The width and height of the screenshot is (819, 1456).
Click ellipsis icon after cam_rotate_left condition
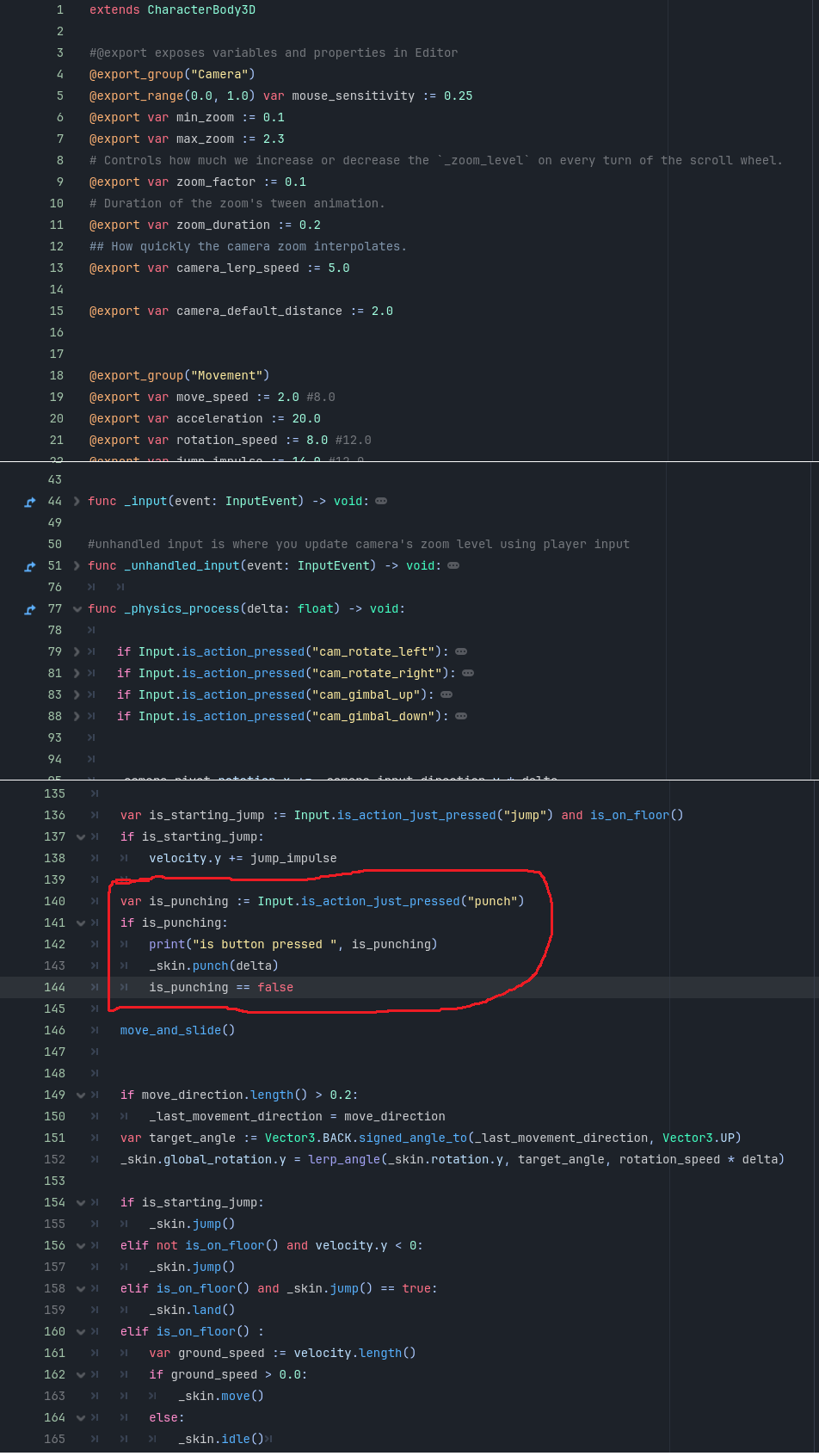click(x=461, y=651)
